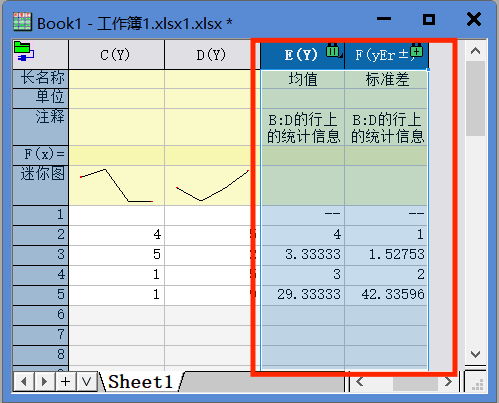Select row header 6
Screen dimensions: 499x403
click(x=41, y=315)
